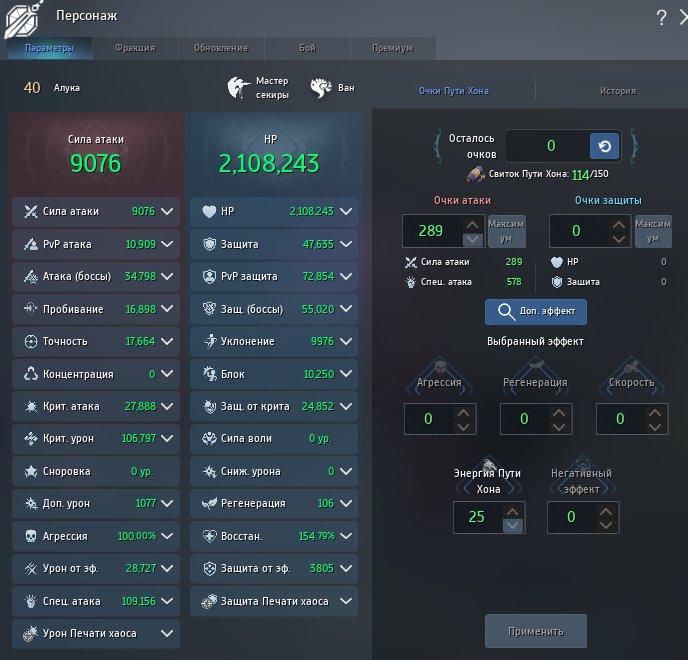Click the Ван faction dragon icon
The width and height of the screenshot is (688, 660).
click(320, 88)
